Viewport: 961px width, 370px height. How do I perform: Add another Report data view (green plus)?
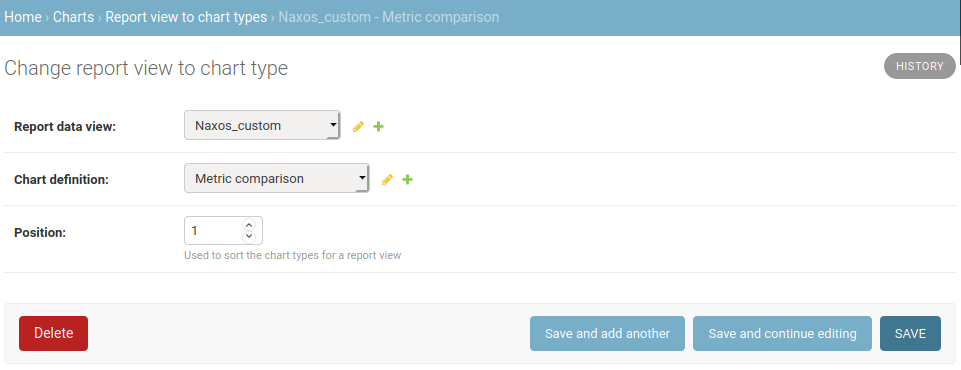pyautogui.click(x=379, y=126)
